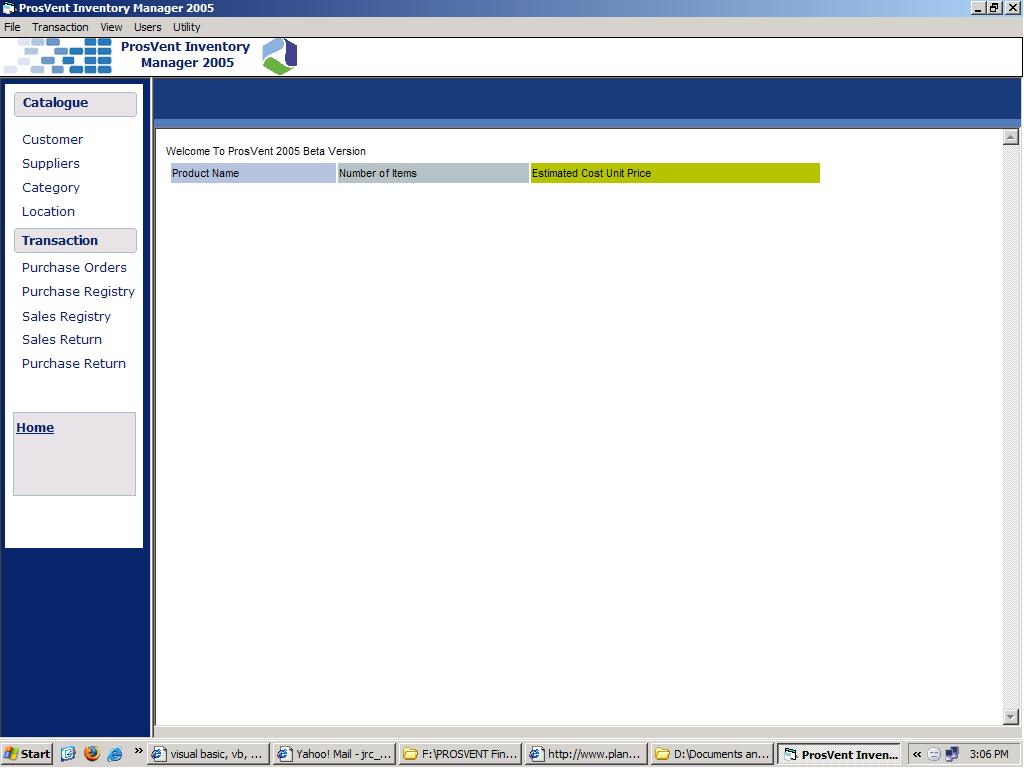The height and width of the screenshot is (768, 1024).
Task: Open Internet Explorer from quick launch
Action: click(x=115, y=754)
